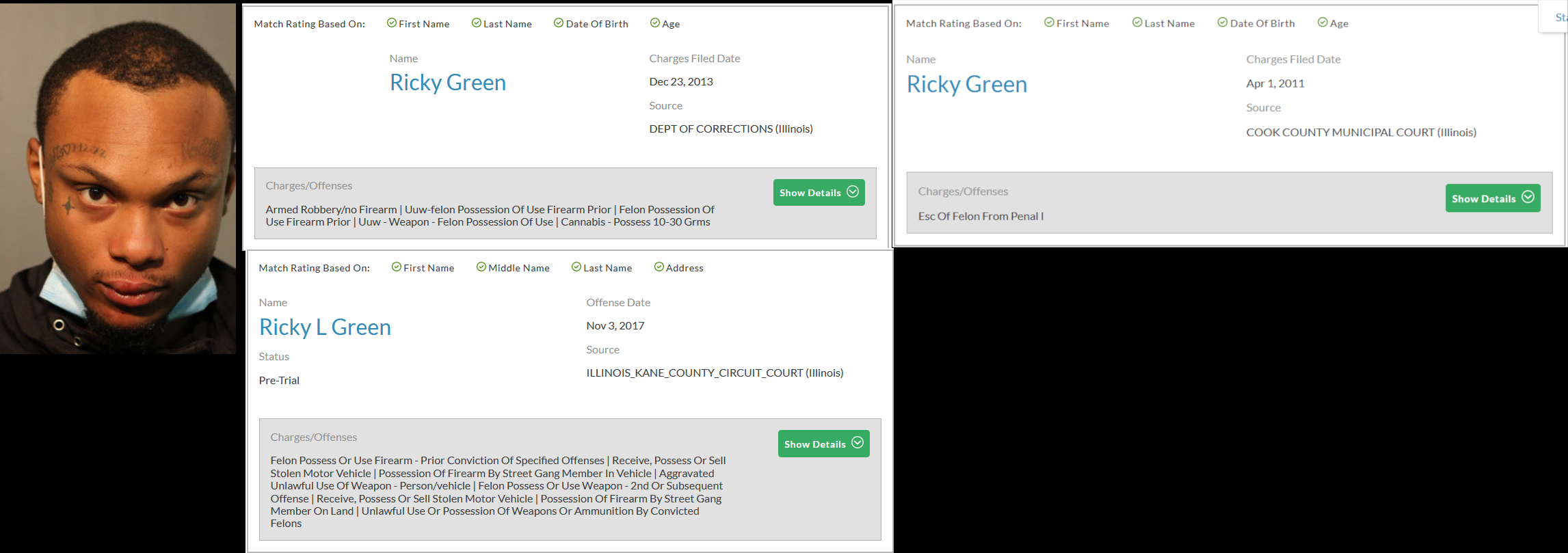The height and width of the screenshot is (553, 1568).
Task: Click Age checkmark in Dept of Corrections record
Action: pyautogui.click(x=654, y=23)
